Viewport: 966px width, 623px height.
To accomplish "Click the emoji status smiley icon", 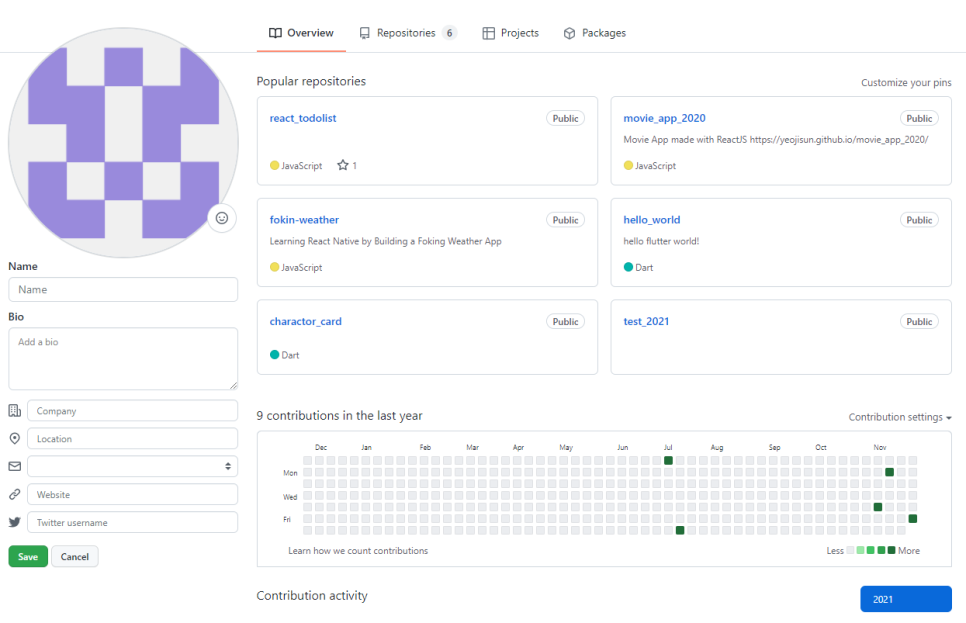I will [222, 218].
